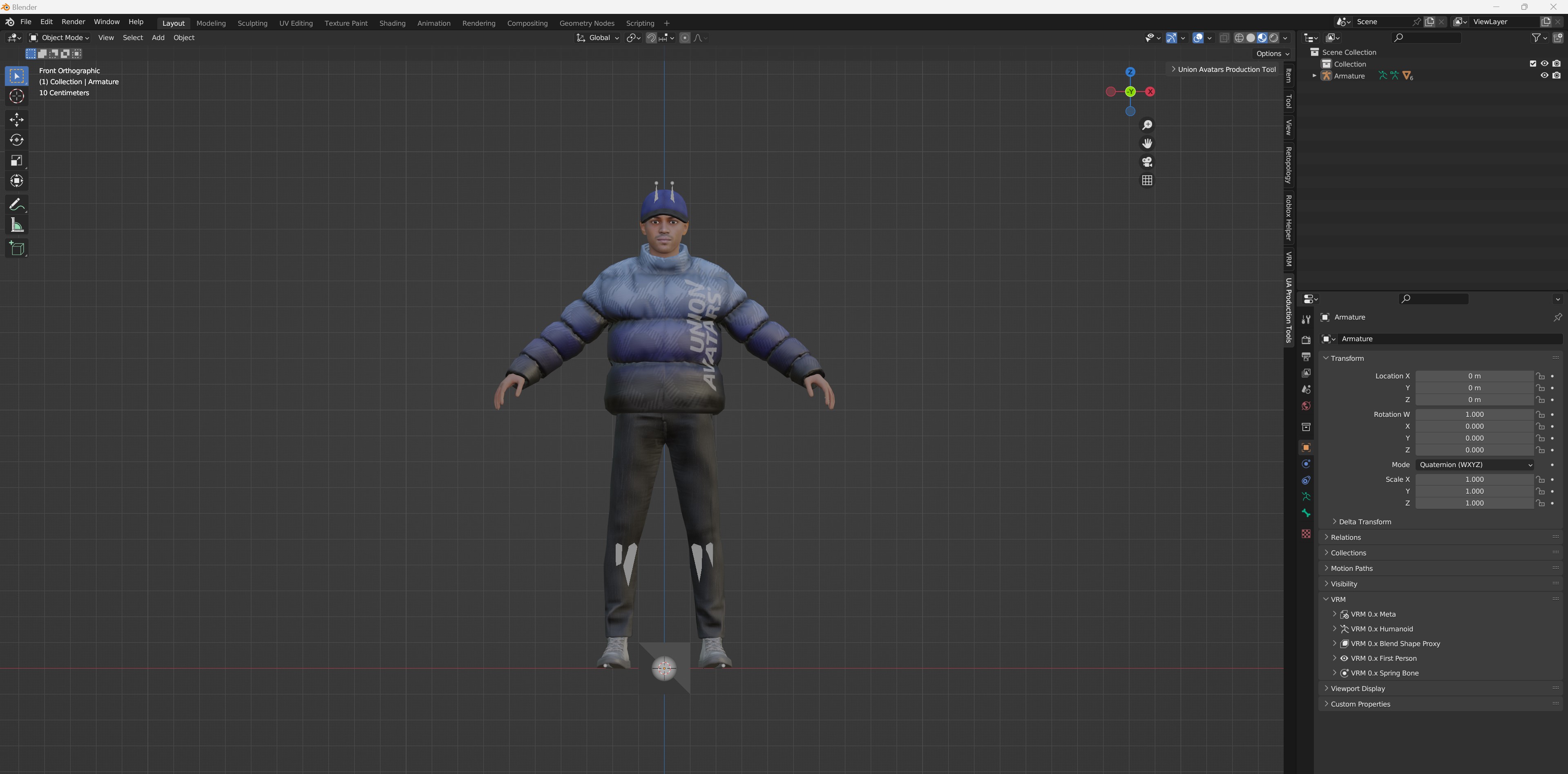Open rotation Mode Quaternion dropdown
Viewport: 1568px width, 774px height.
[x=1474, y=465]
